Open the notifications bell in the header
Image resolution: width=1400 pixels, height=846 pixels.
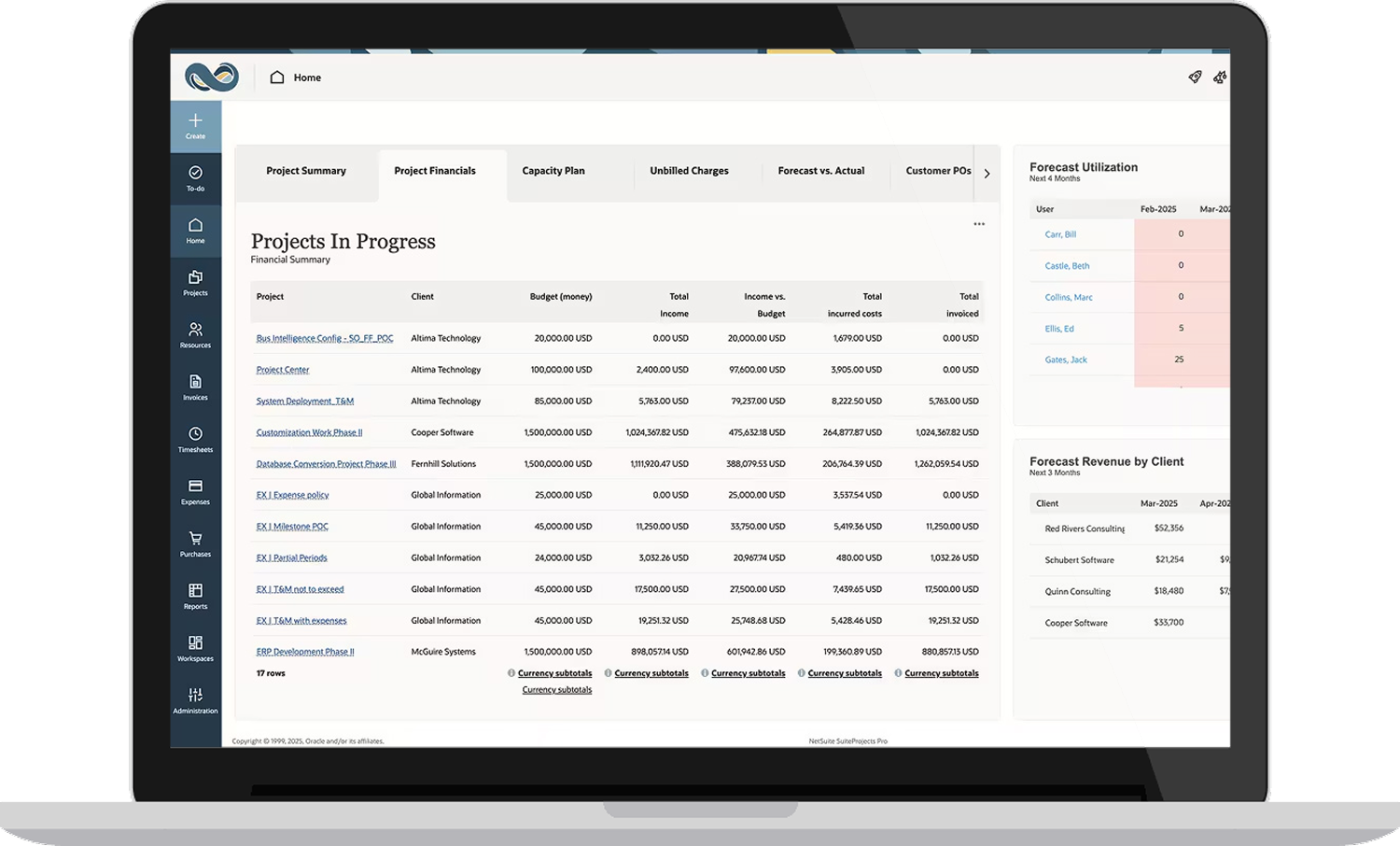pyautogui.click(x=1220, y=77)
